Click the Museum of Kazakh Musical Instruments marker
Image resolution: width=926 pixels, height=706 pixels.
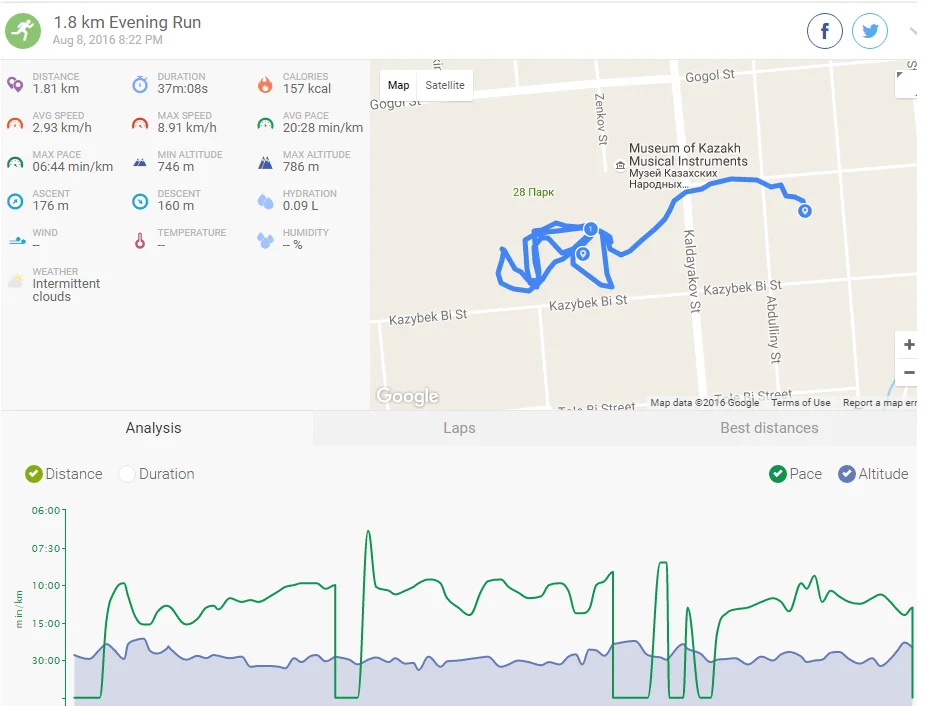click(620, 165)
